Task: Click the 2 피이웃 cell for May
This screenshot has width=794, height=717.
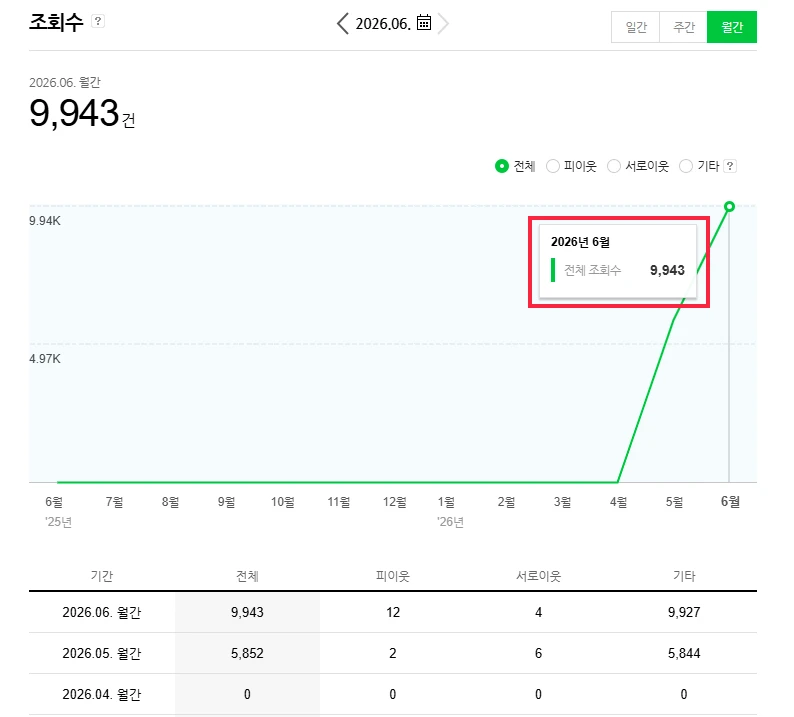Action: click(x=392, y=653)
